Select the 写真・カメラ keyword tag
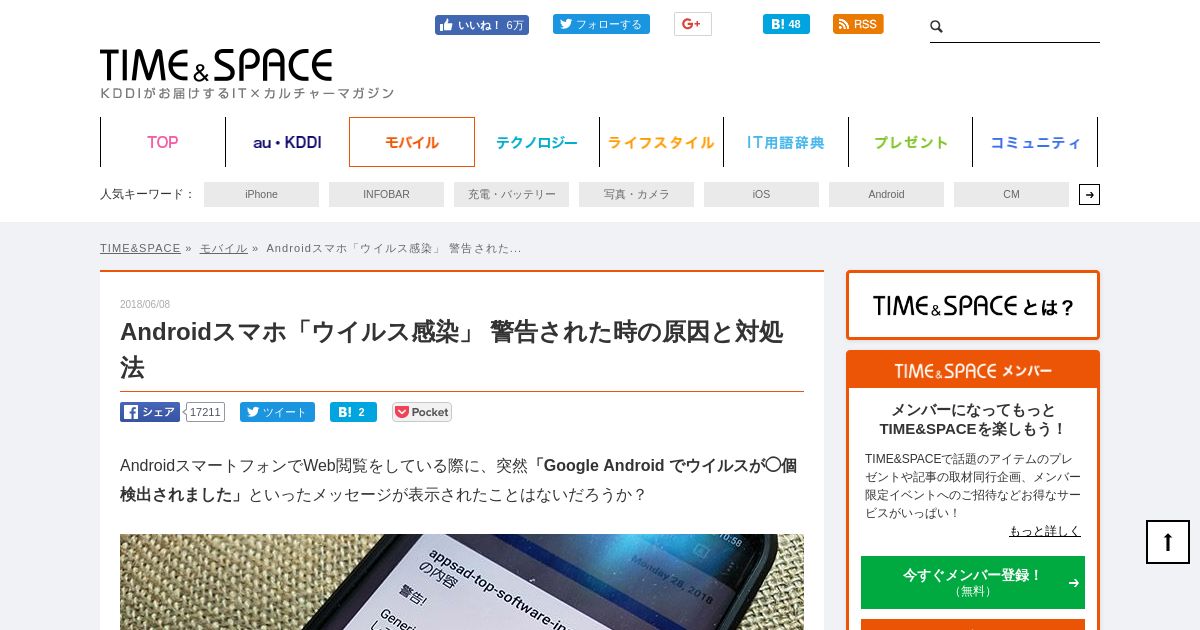Screen dimensions: 1200x630 tap(636, 194)
